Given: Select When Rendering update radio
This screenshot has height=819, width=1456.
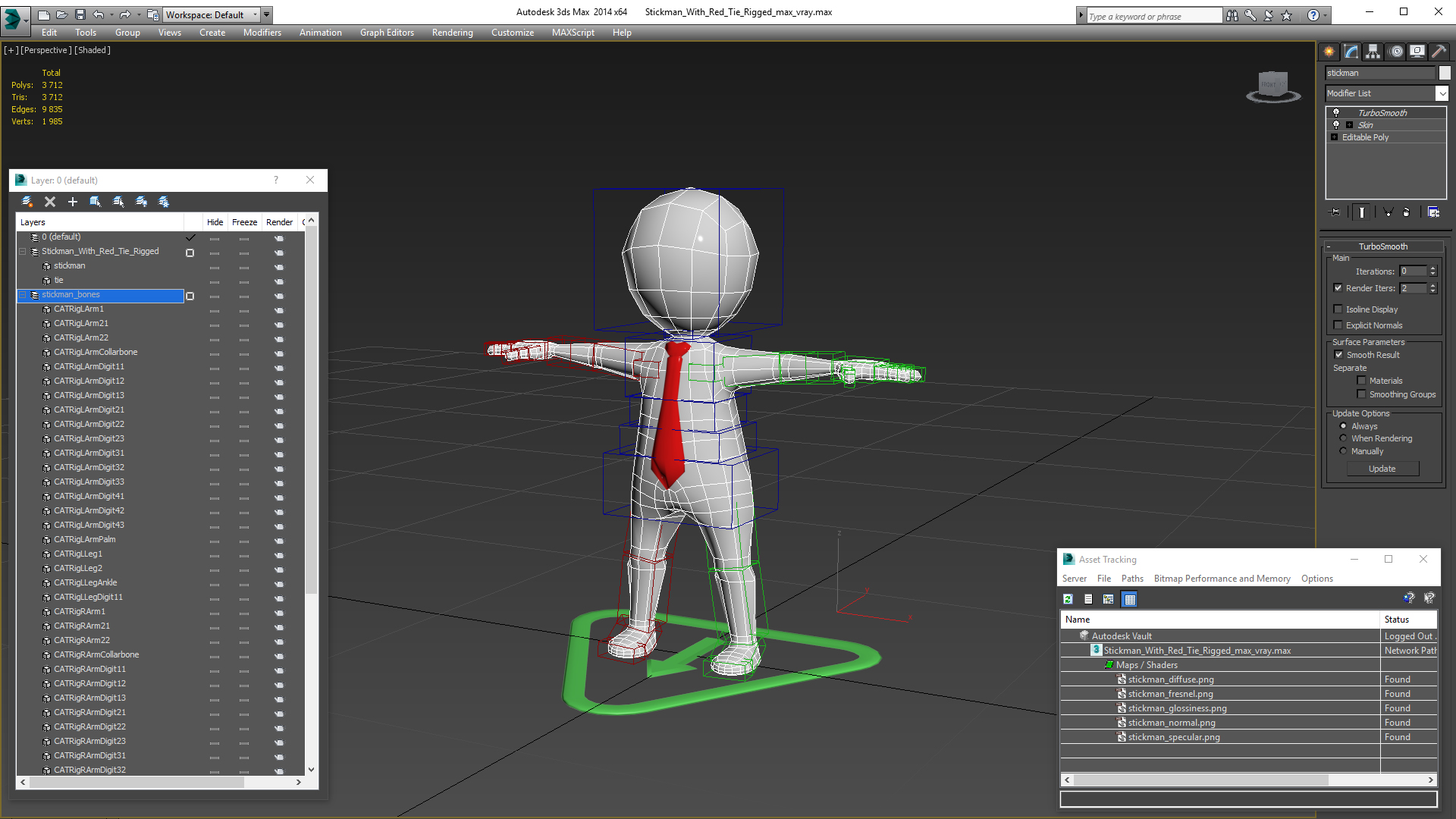Looking at the screenshot, I should [x=1344, y=438].
